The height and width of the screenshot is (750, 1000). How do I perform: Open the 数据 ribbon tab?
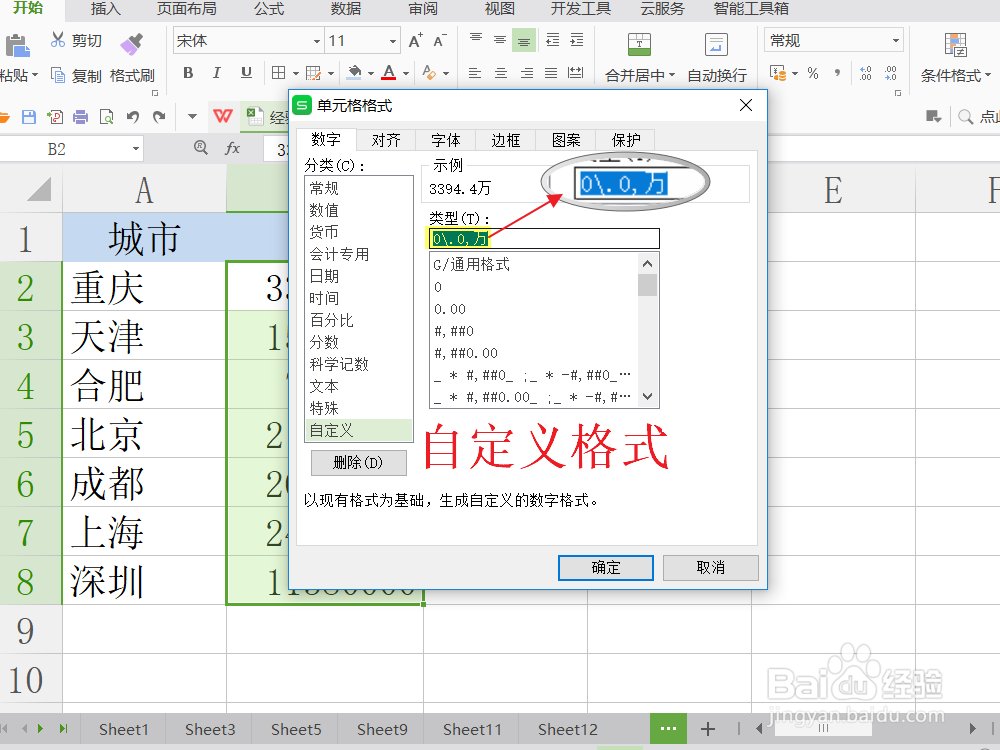[346, 9]
